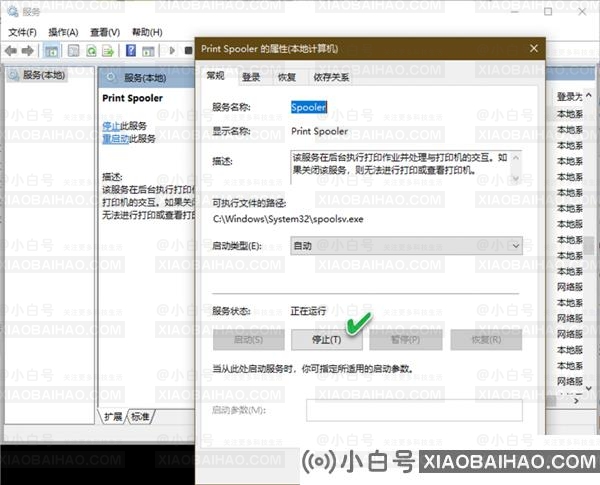Switch to 标准 view tab at bottom

point(140,416)
